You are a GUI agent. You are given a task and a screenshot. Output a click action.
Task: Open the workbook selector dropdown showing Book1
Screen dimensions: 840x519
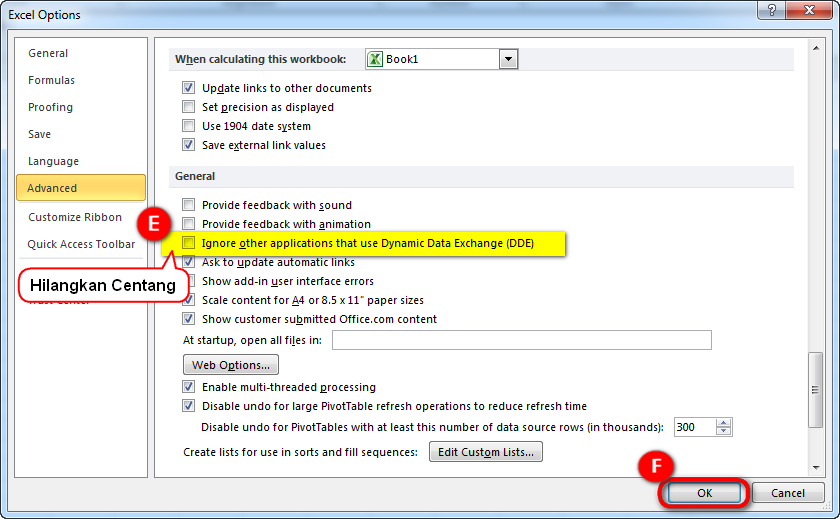[x=508, y=59]
